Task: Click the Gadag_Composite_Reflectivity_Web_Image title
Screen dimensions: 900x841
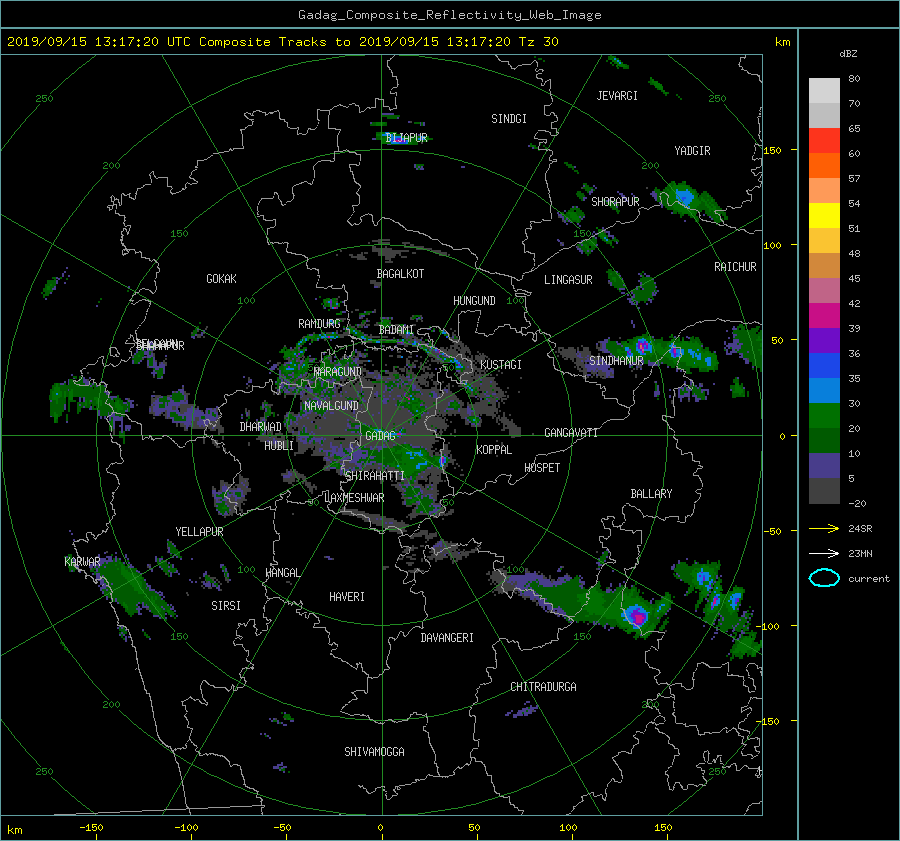Action: tap(449, 15)
